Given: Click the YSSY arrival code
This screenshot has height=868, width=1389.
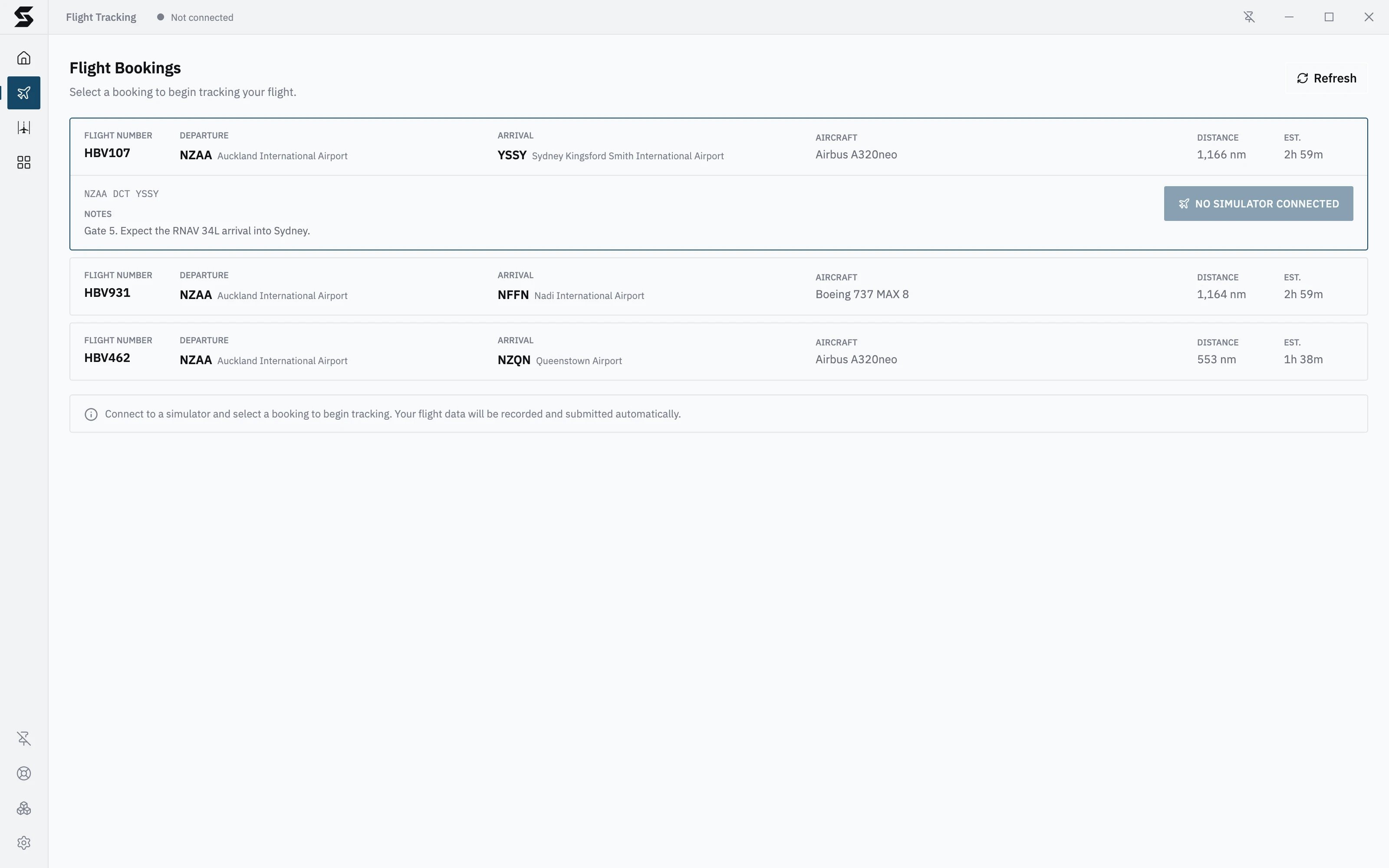Looking at the screenshot, I should pyautogui.click(x=512, y=155).
